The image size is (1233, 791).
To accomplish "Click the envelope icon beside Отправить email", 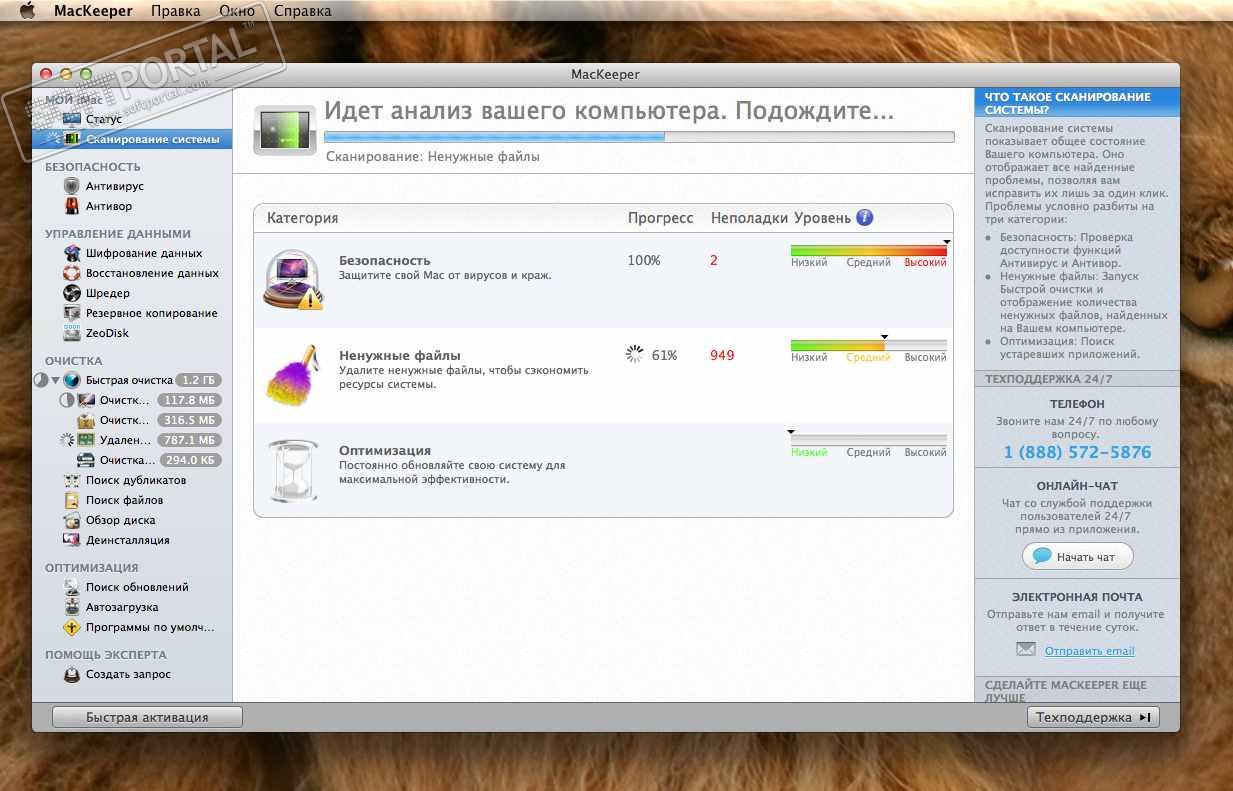I will pos(1026,649).
